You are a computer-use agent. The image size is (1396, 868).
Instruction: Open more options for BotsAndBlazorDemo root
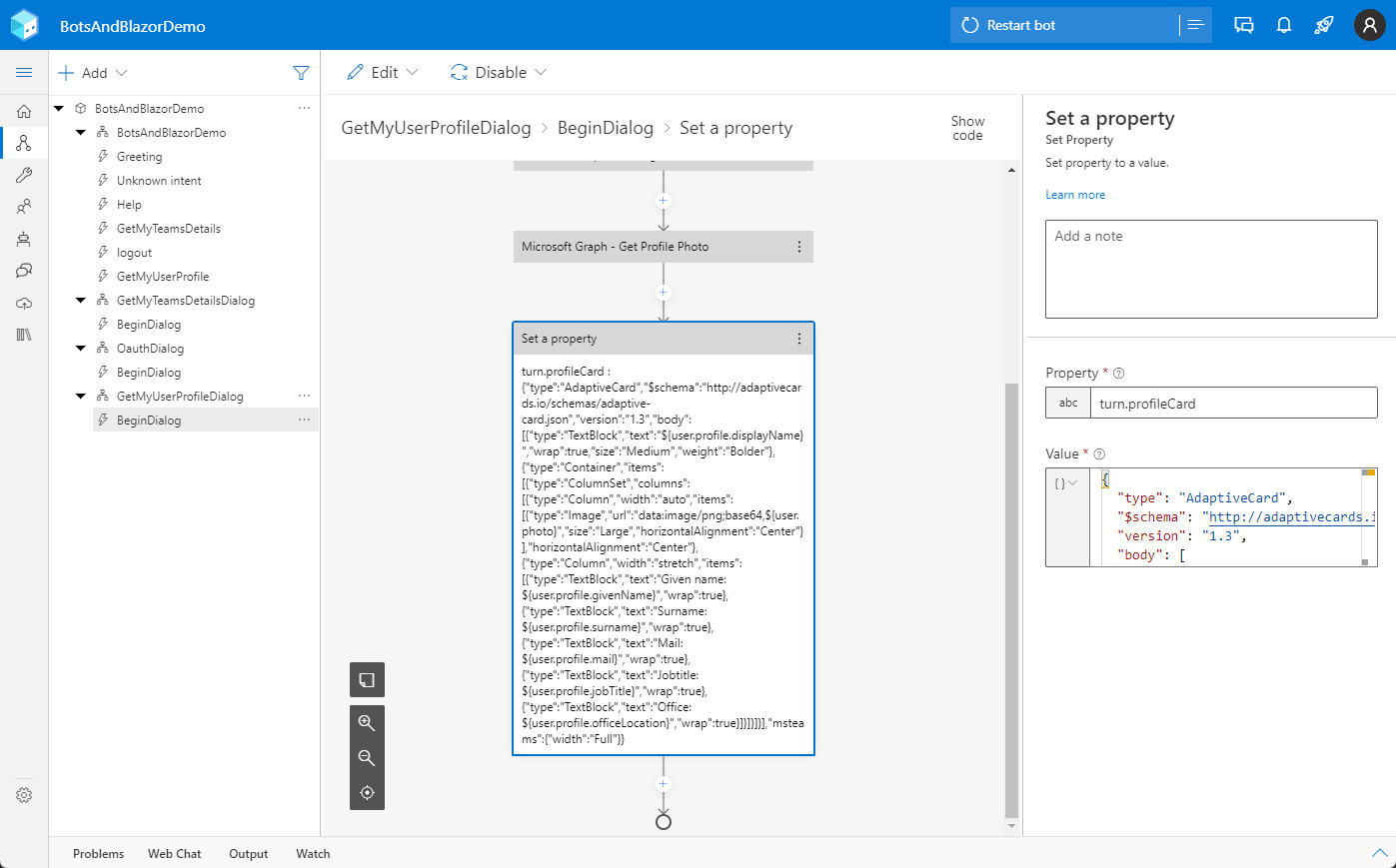pos(304,108)
